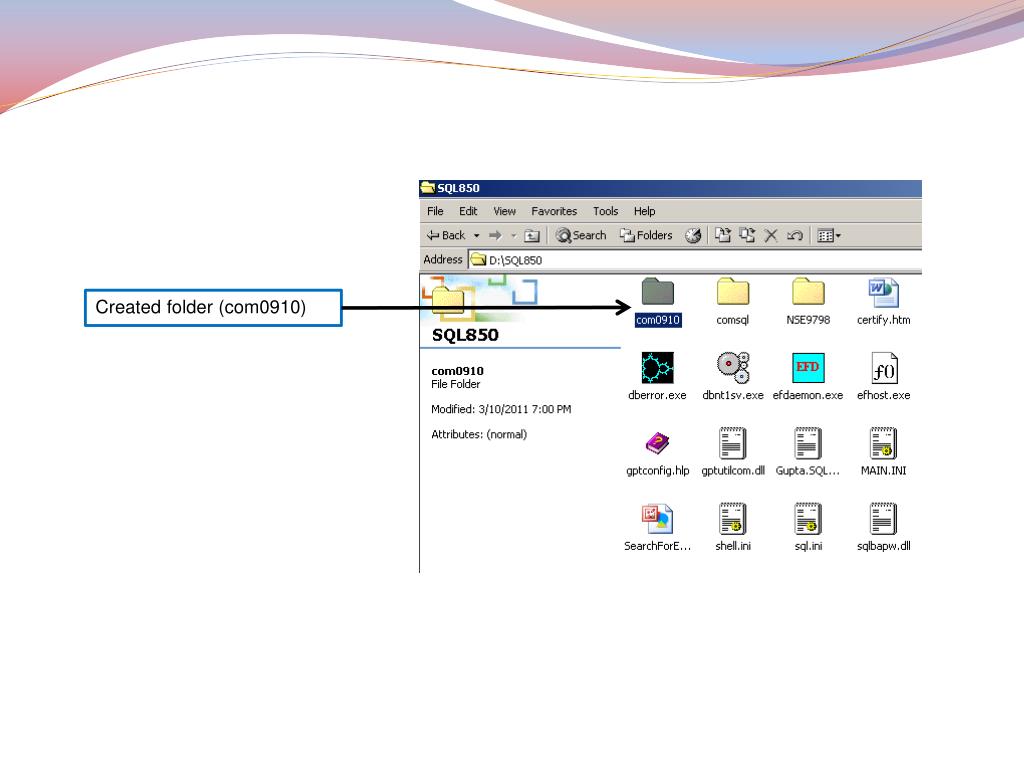Select efhost.exe function icon

[884, 368]
